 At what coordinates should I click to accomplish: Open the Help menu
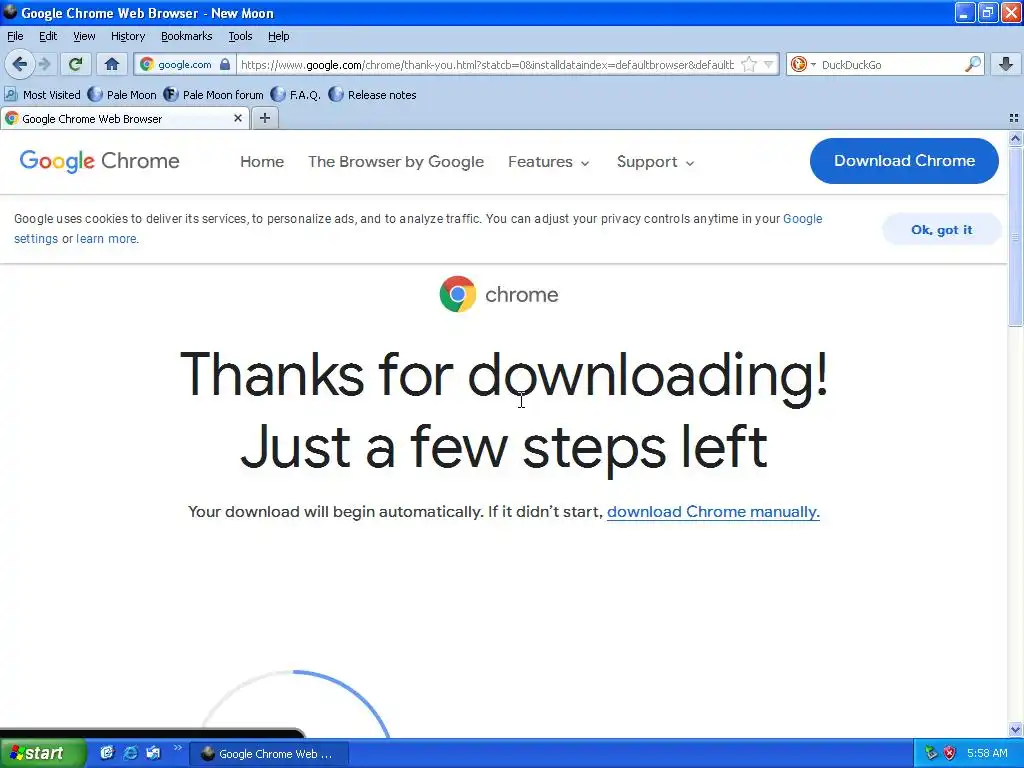[x=279, y=36]
